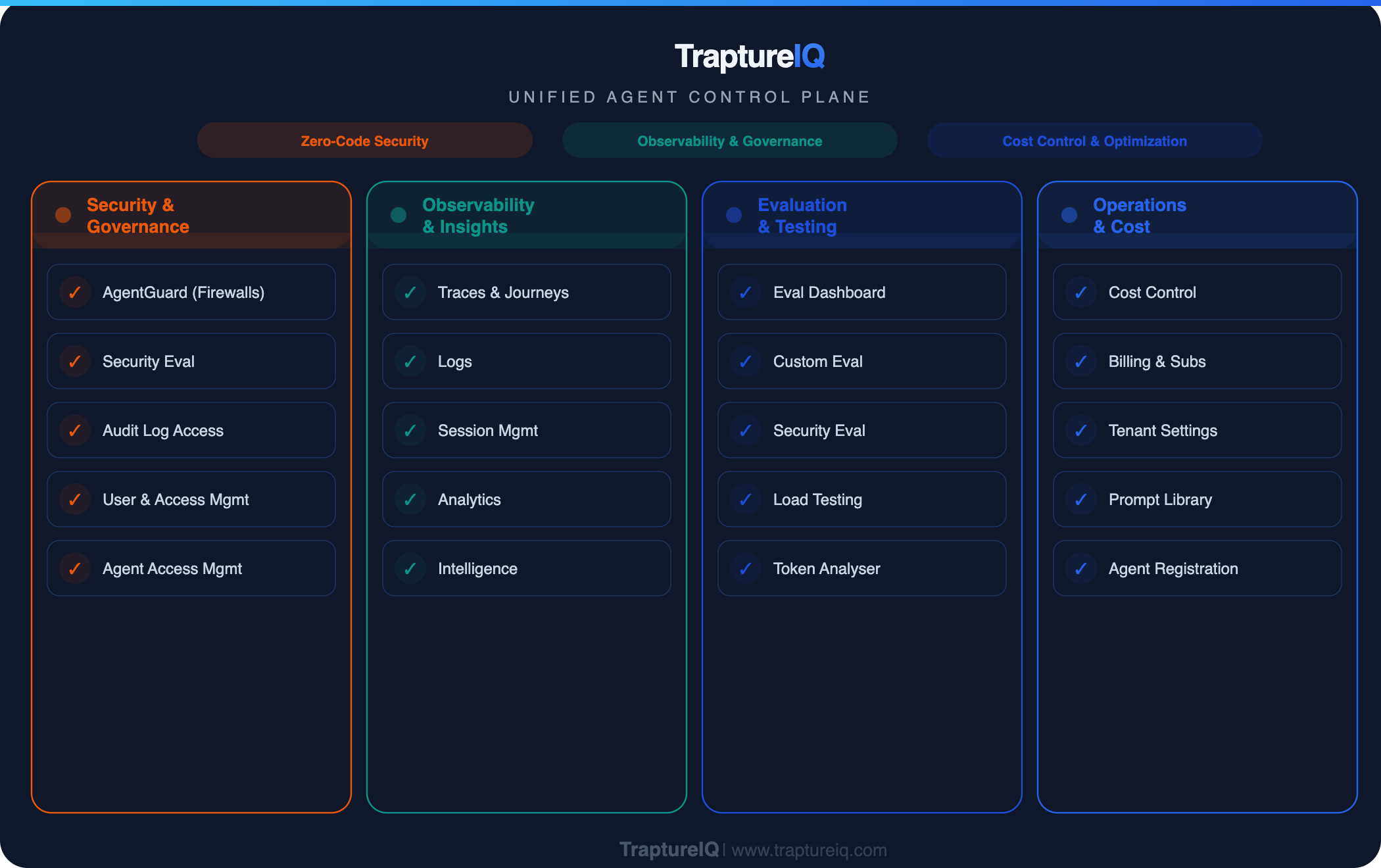
Task: Toggle the checkmark for Load Testing
Action: pos(746,499)
